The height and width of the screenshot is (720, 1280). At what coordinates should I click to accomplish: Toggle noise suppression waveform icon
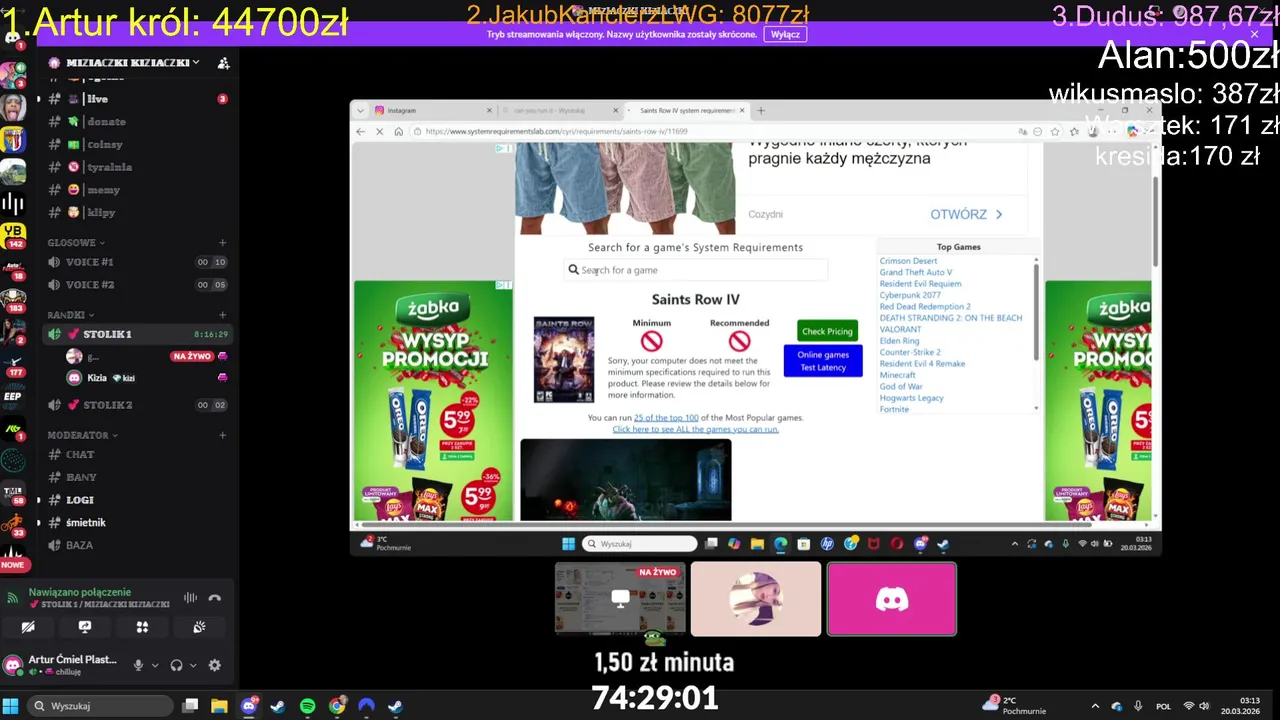tap(190, 598)
